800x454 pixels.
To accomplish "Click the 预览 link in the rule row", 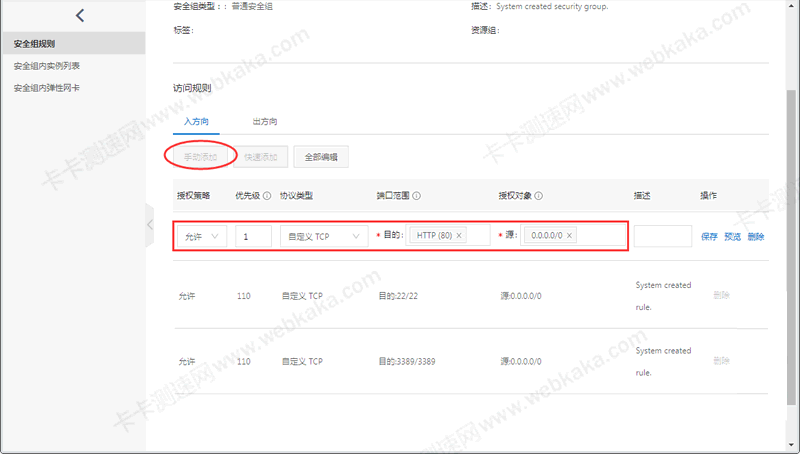I will pyautogui.click(x=732, y=237).
